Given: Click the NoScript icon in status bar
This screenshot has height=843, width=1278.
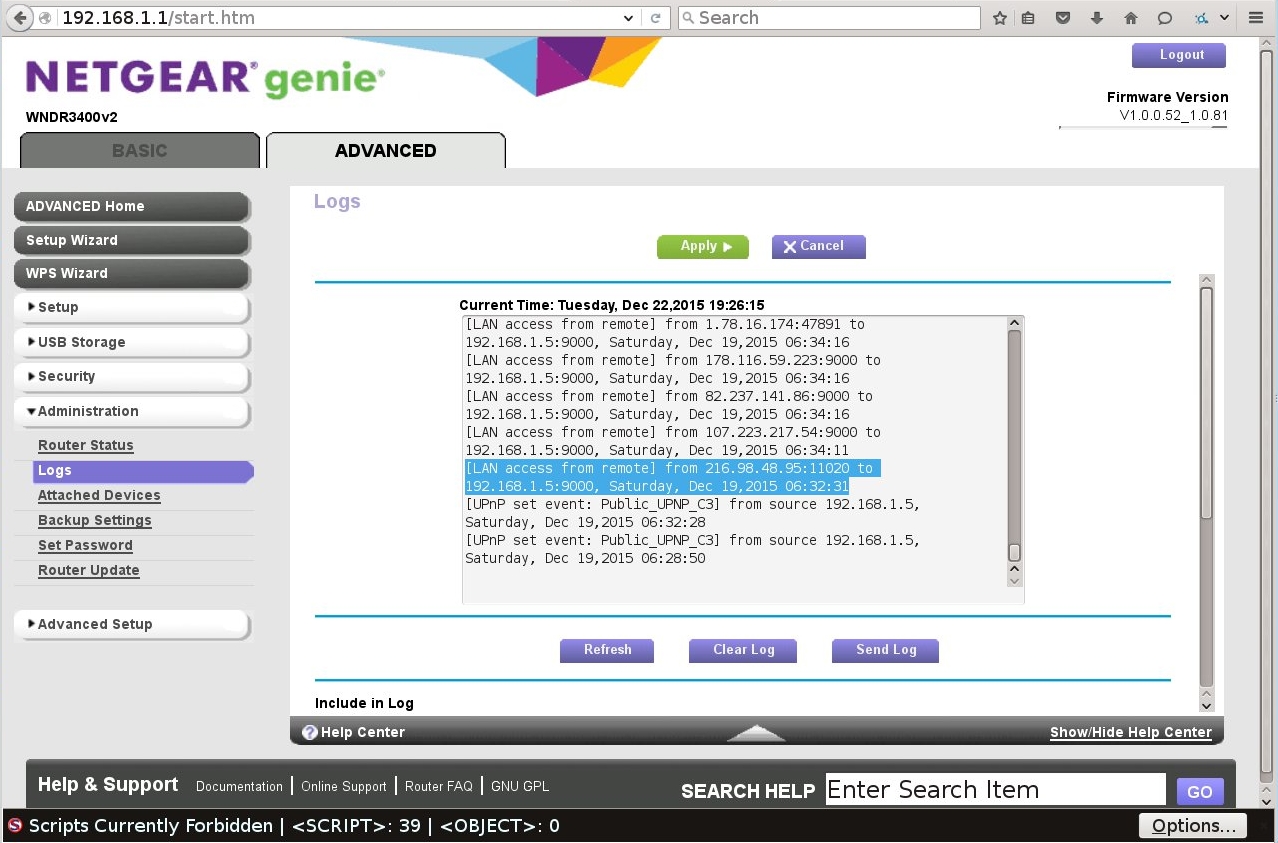Looking at the screenshot, I should (x=14, y=826).
